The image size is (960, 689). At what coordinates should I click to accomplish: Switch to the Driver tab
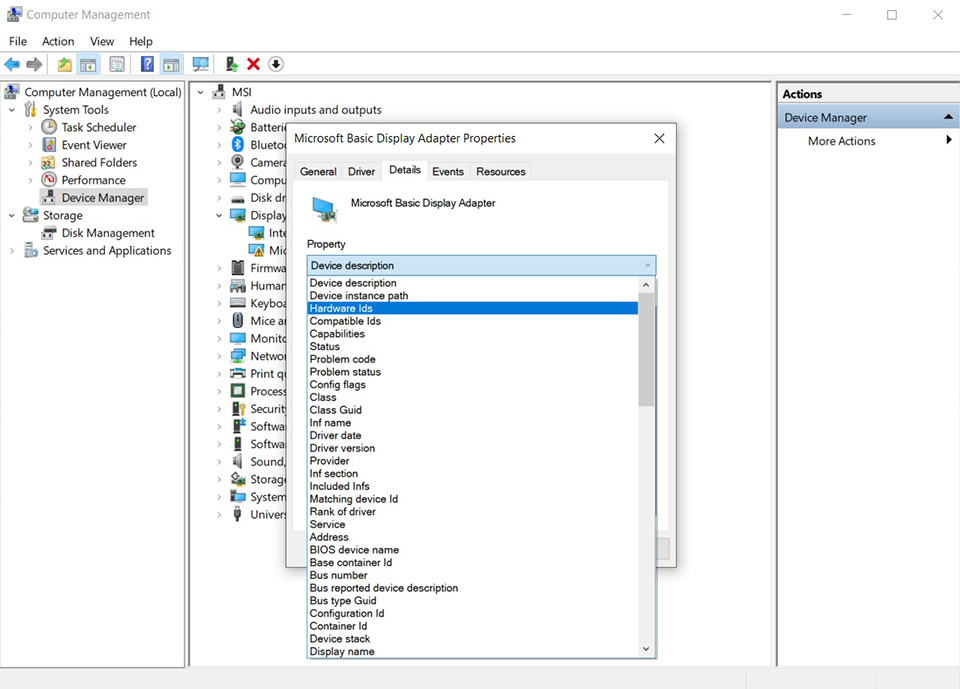click(361, 171)
